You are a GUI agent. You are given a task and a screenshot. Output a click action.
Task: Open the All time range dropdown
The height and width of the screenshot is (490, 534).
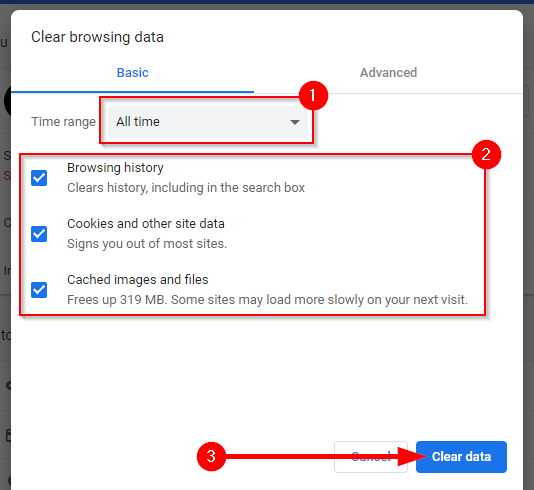[208, 122]
